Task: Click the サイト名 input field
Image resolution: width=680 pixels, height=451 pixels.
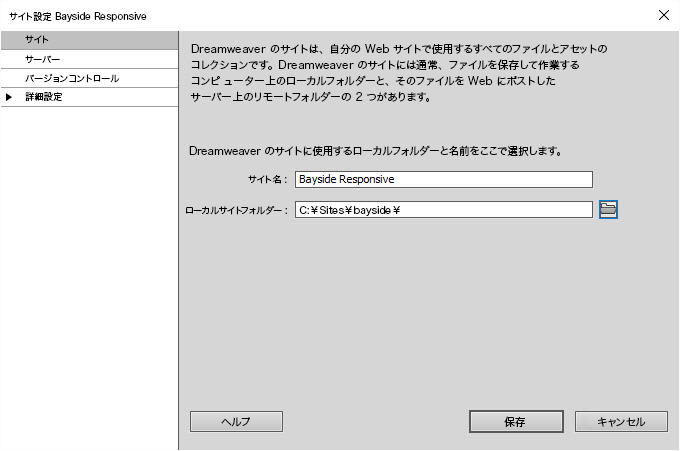Action: (x=444, y=180)
